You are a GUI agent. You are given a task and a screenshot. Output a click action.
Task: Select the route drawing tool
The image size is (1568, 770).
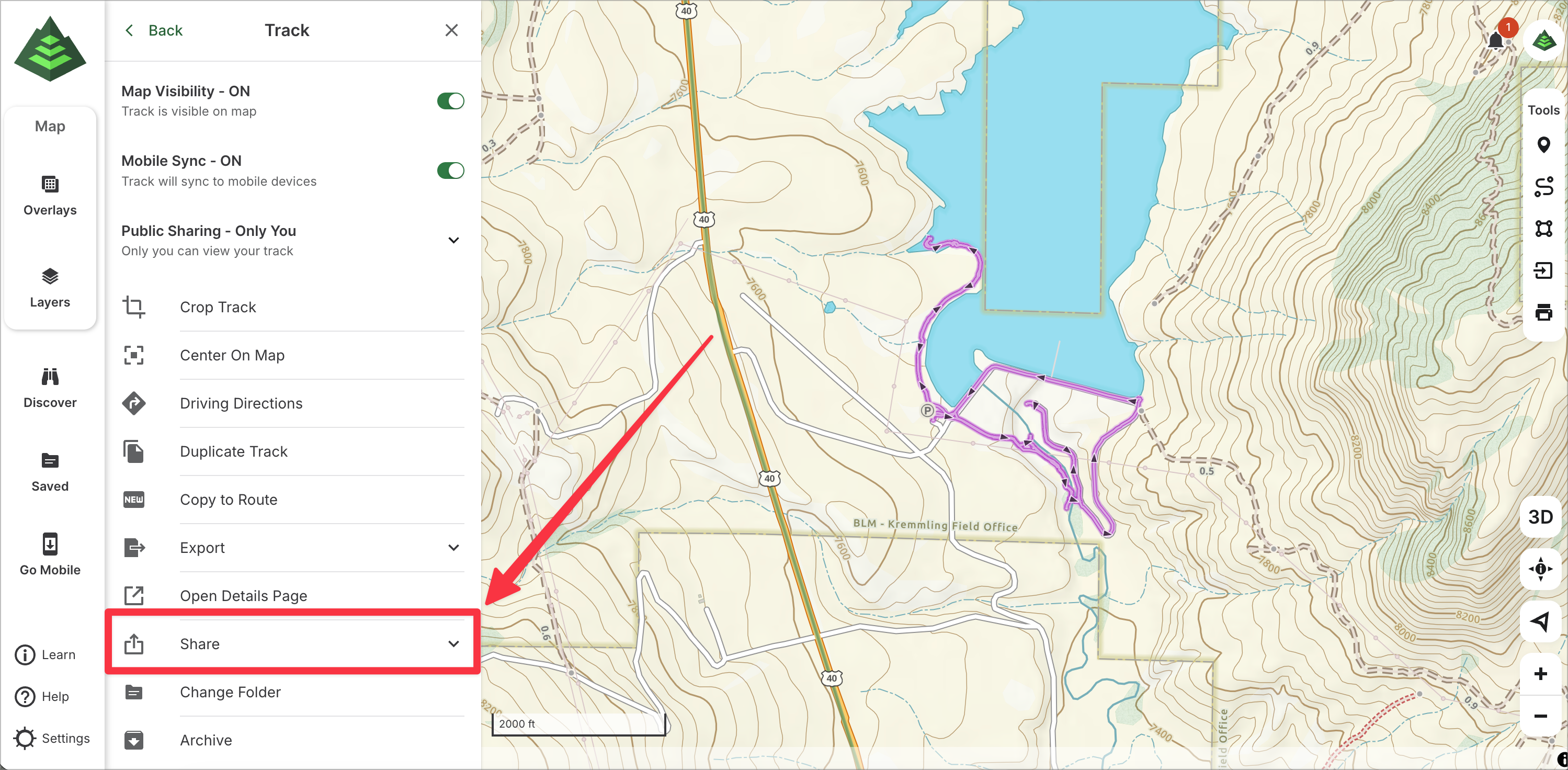1542,187
